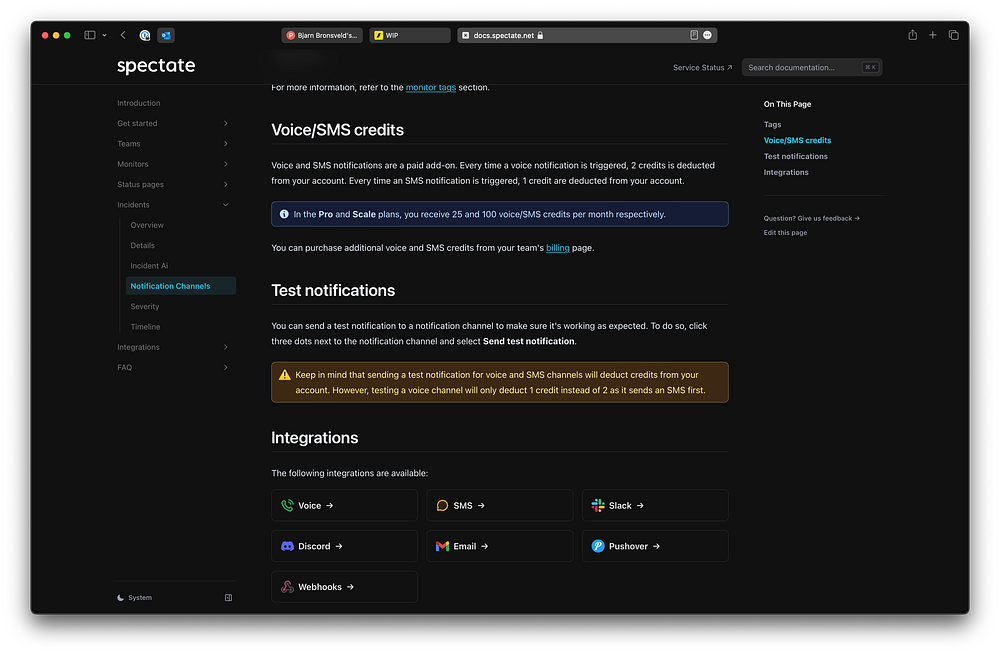1000x655 pixels.
Task: Switch to the WIP browser tab
Action: [409, 35]
